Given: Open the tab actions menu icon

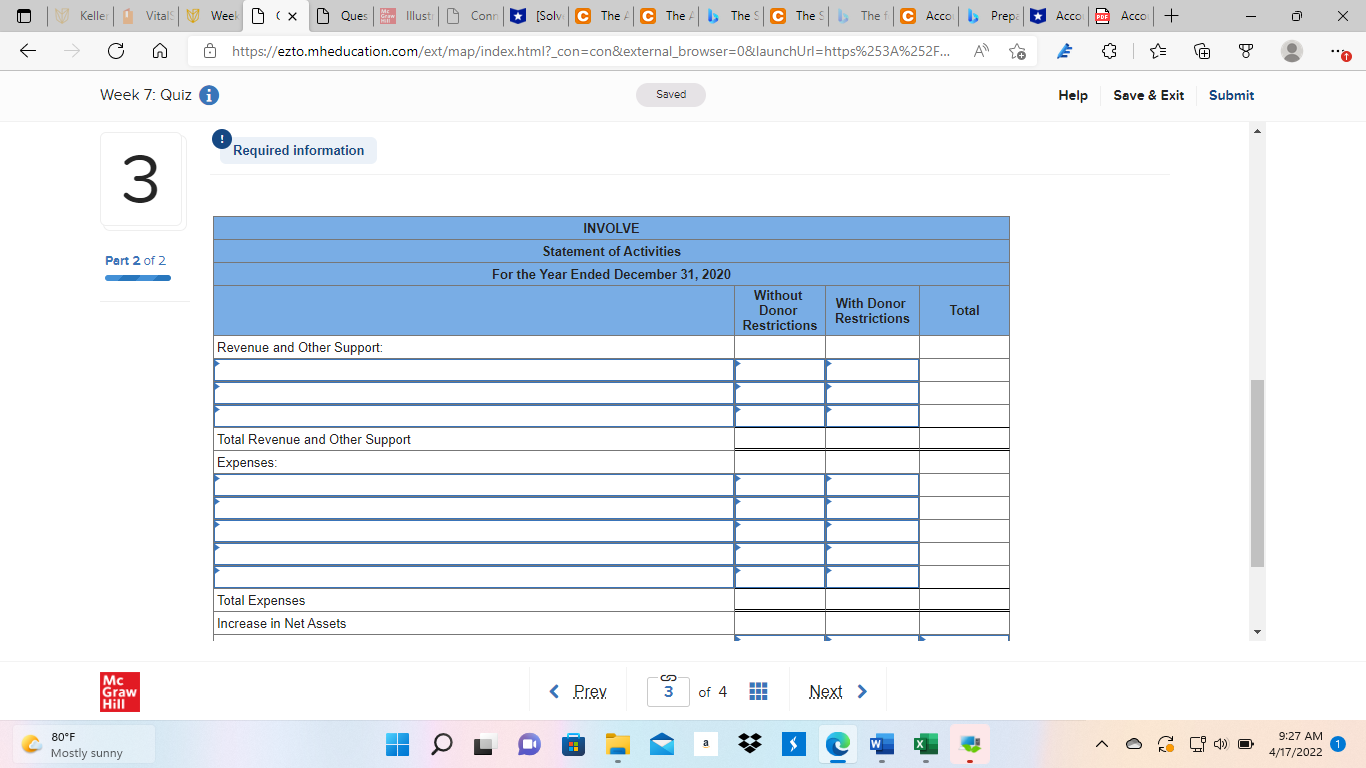Looking at the screenshot, I should 25,17.
